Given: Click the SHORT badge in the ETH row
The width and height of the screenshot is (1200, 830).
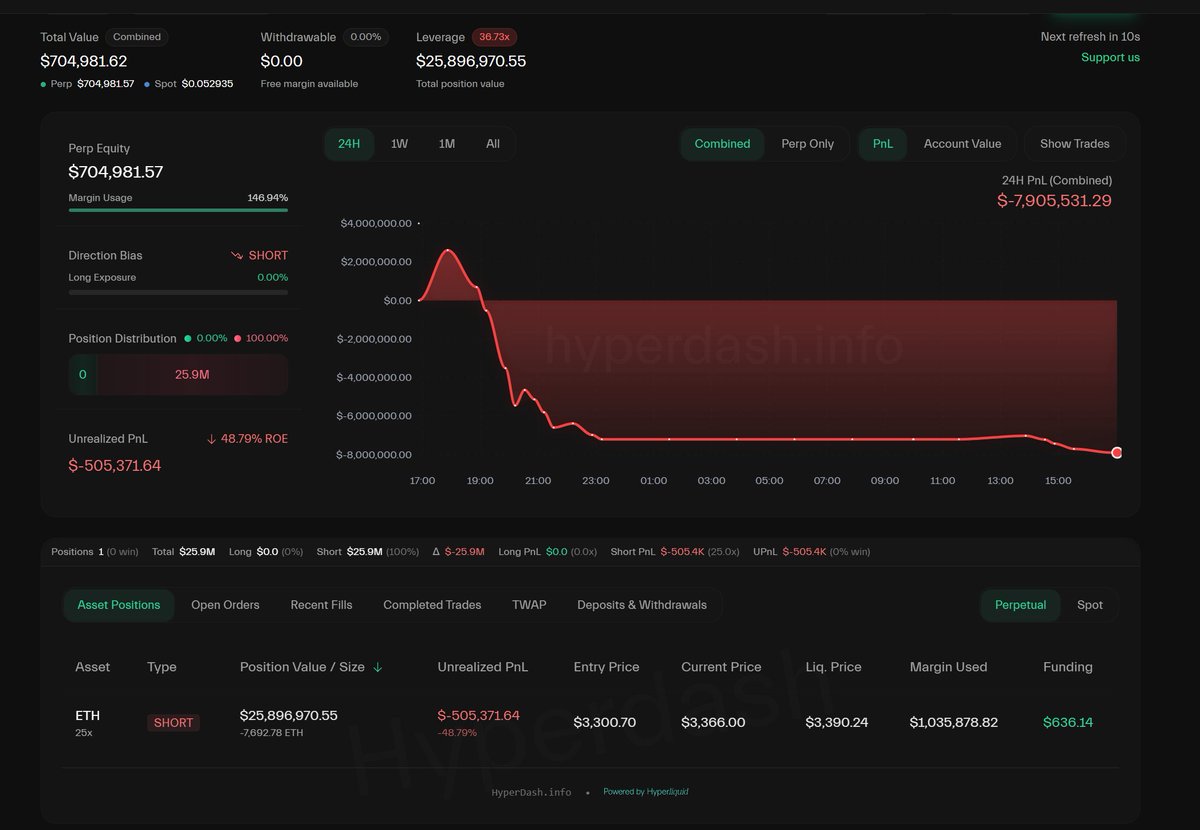Looking at the screenshot, I should (x=172, y=722).
